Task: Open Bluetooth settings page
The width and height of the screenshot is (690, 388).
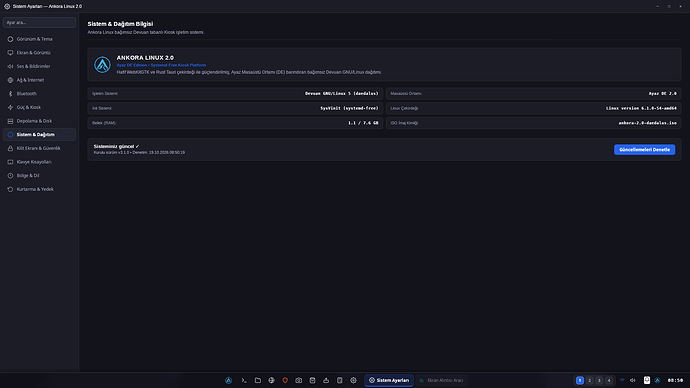Action: (x=39, y=94)
